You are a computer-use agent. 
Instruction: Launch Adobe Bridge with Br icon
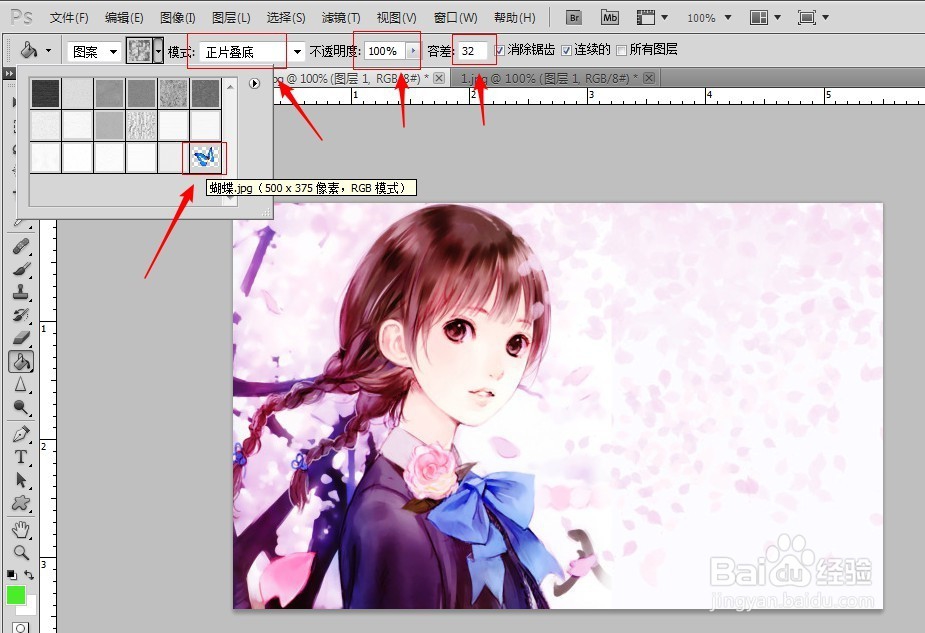click(x=573, y=18)
